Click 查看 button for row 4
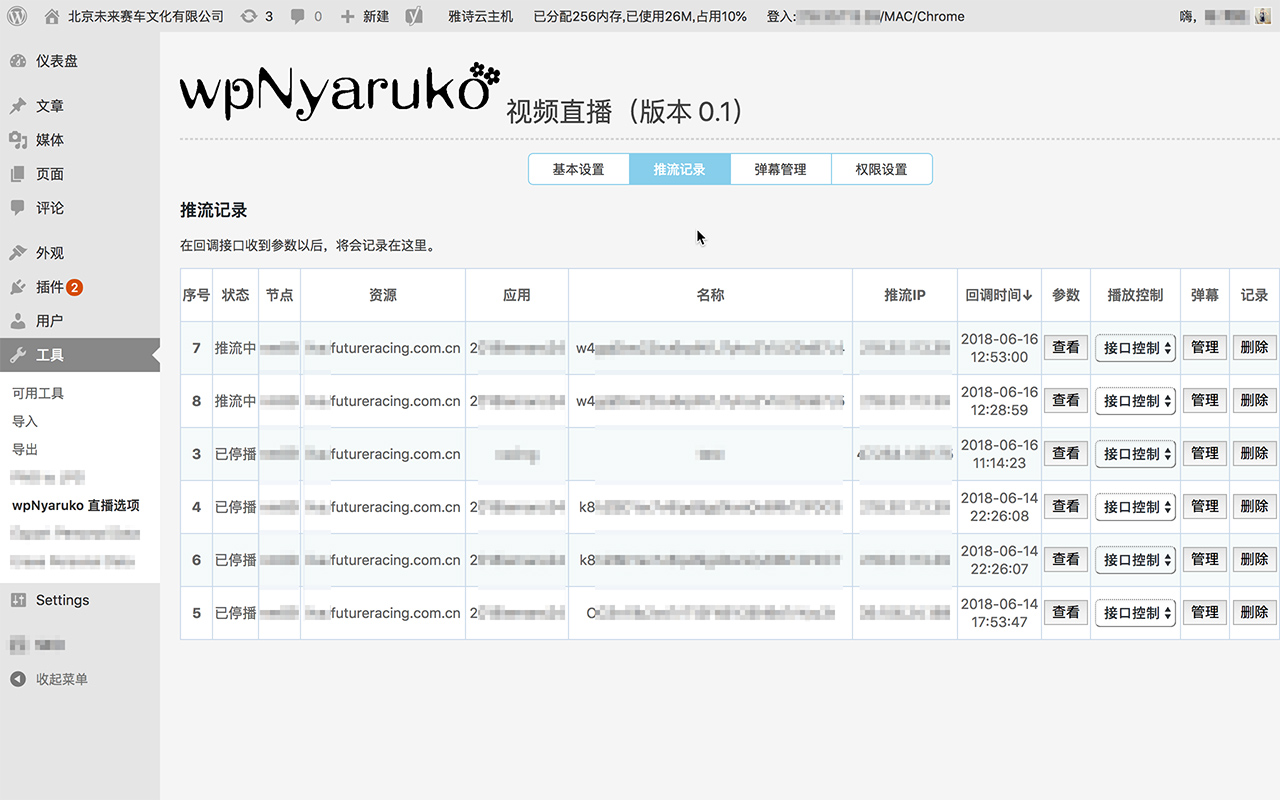This screenshot has width=1280, height=800. 1066,506
